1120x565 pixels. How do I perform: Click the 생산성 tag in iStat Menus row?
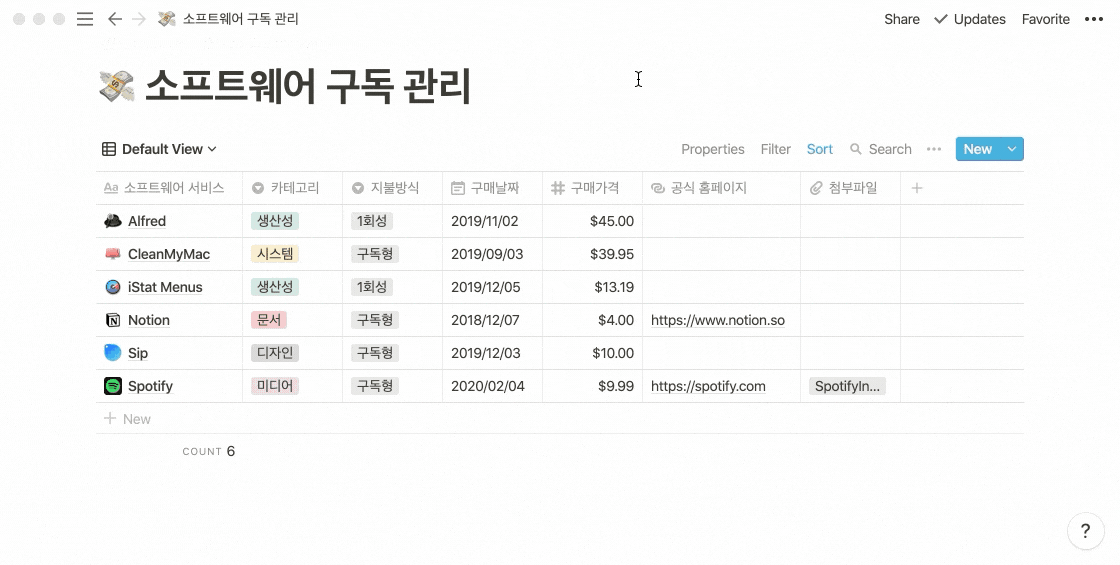pyautogui.click(x=274, y=287)
